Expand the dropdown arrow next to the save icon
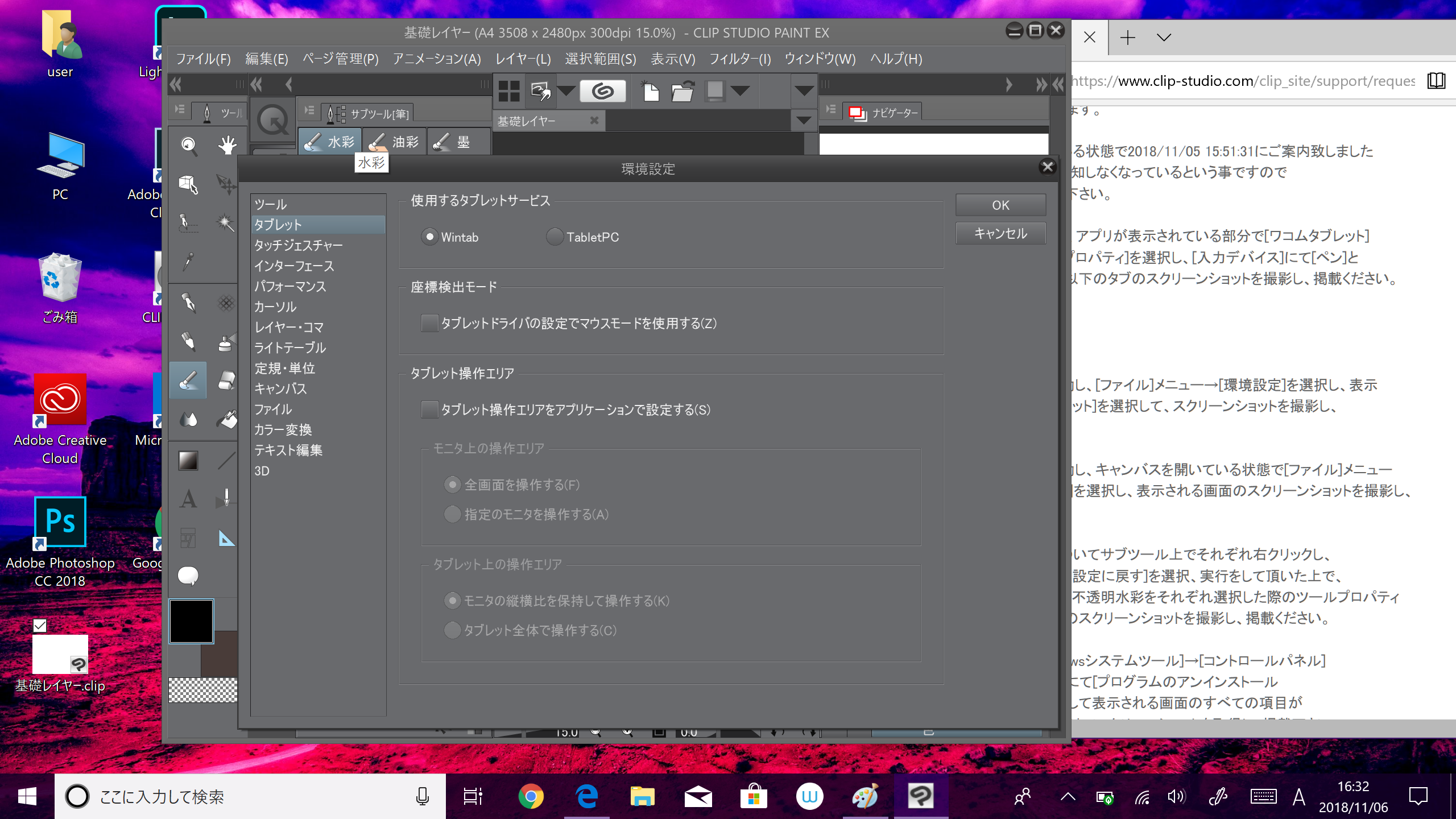The image size is (1456, 819). [740, 91]
